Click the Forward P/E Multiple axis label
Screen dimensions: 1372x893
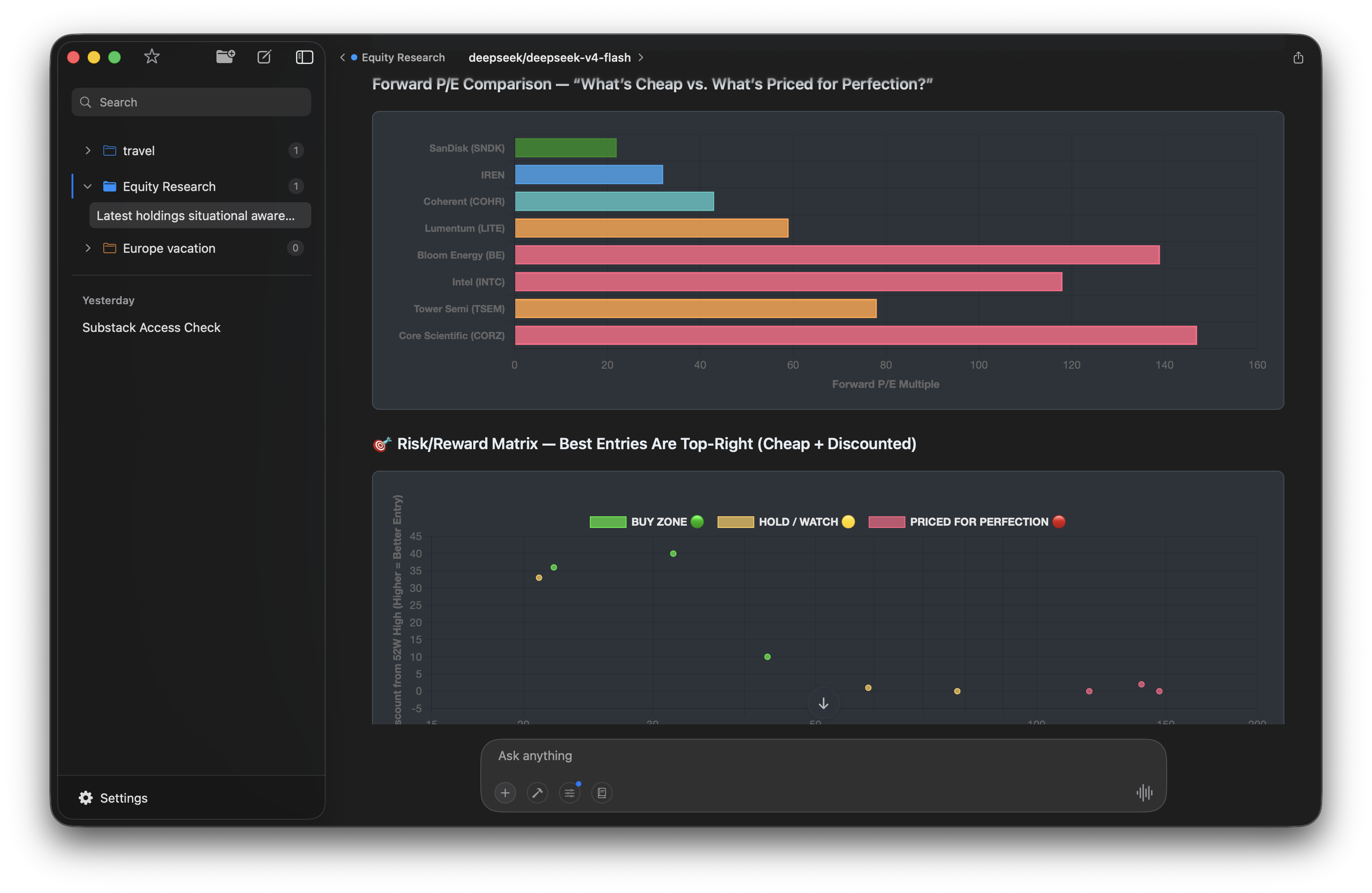click(885, 384)
